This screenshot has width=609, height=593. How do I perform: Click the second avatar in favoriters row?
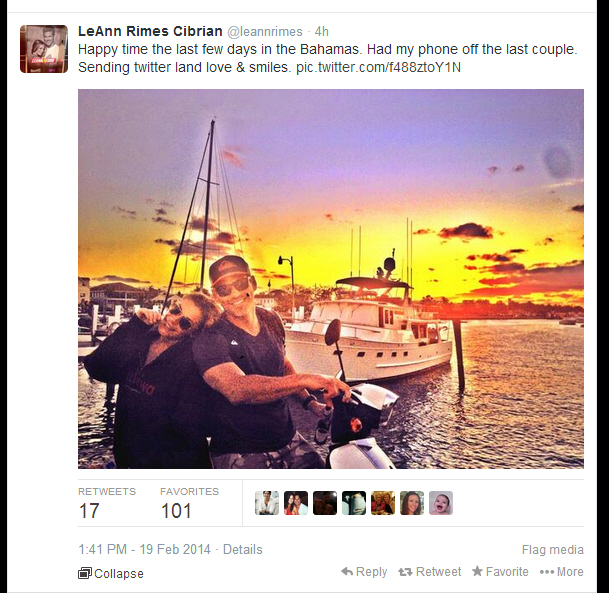[296, 503]
